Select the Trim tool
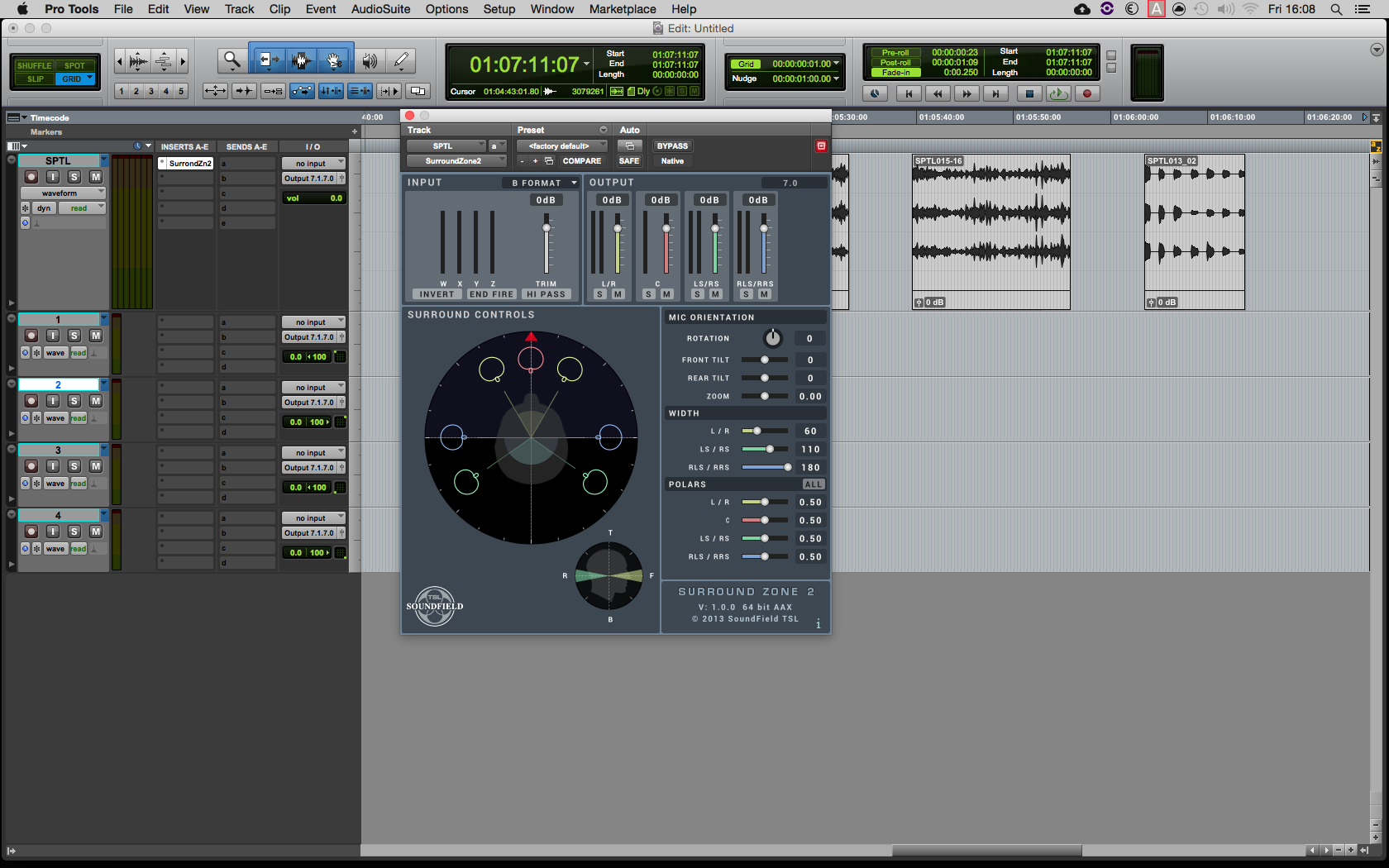The height and width of the screenshot is (868, 1389). 267,60
